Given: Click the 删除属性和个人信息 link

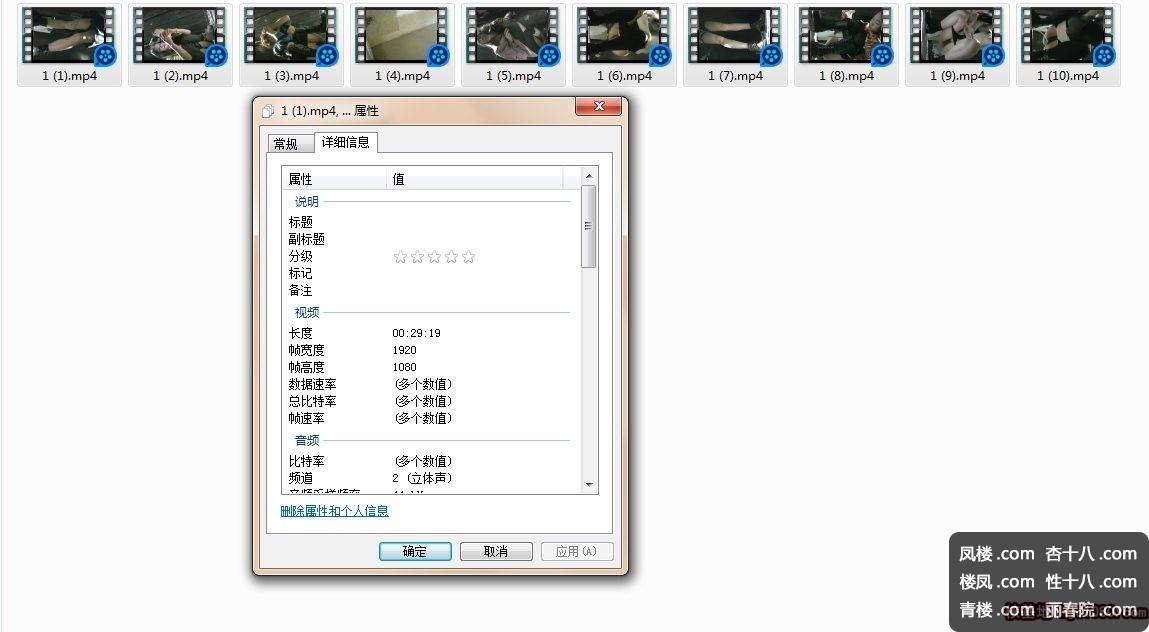Looking at the screenshot, I should (x=334, y=511).
